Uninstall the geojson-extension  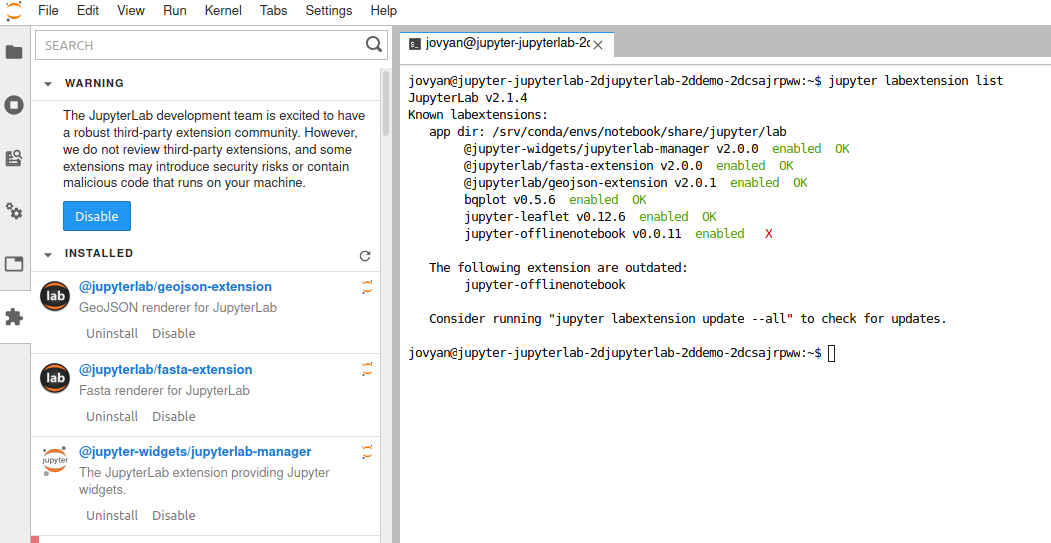pos(112,333)
